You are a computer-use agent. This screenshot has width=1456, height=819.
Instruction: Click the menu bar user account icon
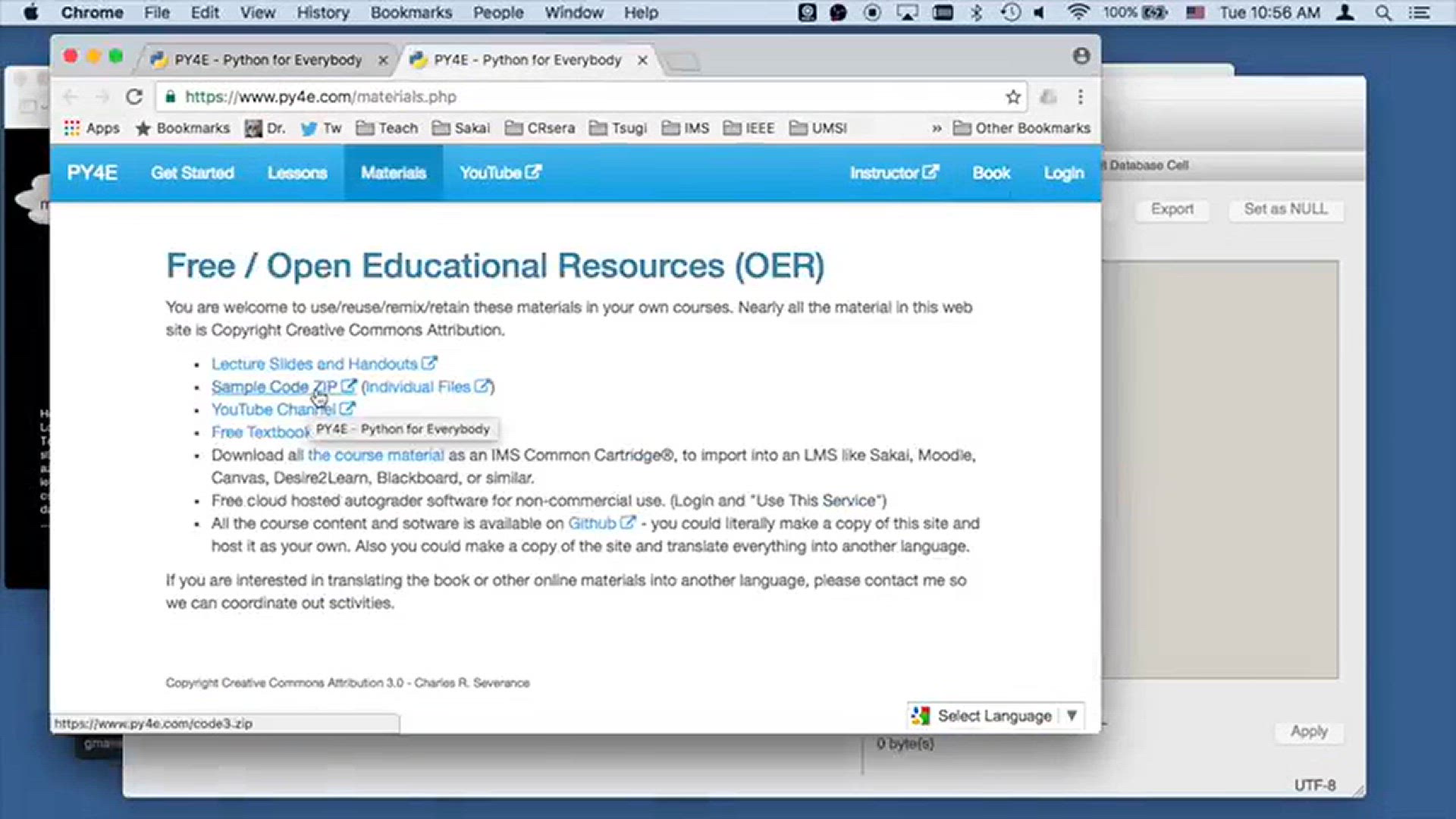[1345, 13]
